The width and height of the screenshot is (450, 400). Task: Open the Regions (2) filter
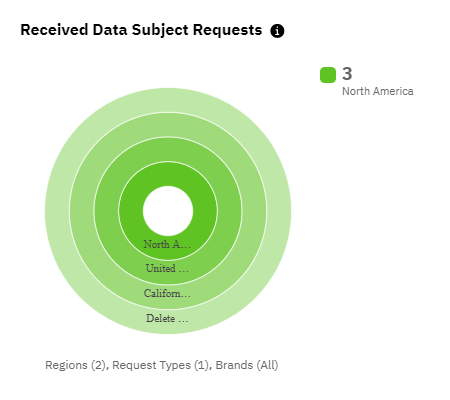75,365
